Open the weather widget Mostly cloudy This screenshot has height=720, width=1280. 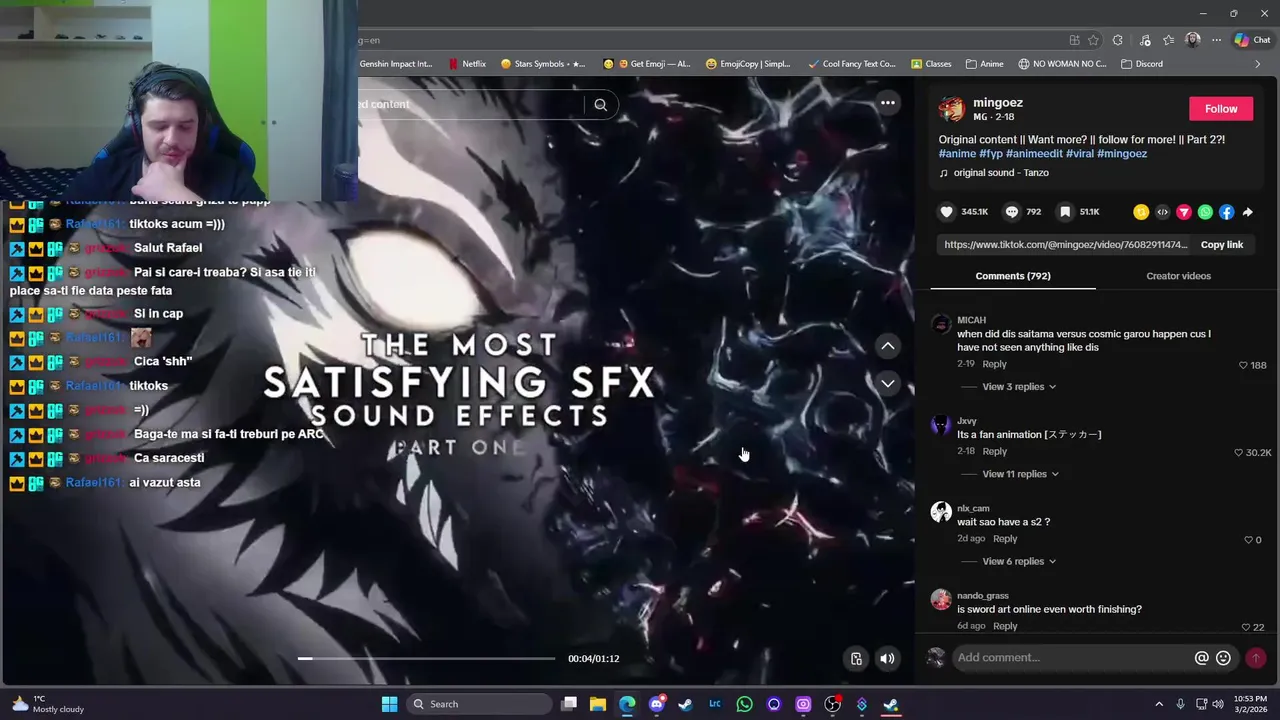[46, 704]
